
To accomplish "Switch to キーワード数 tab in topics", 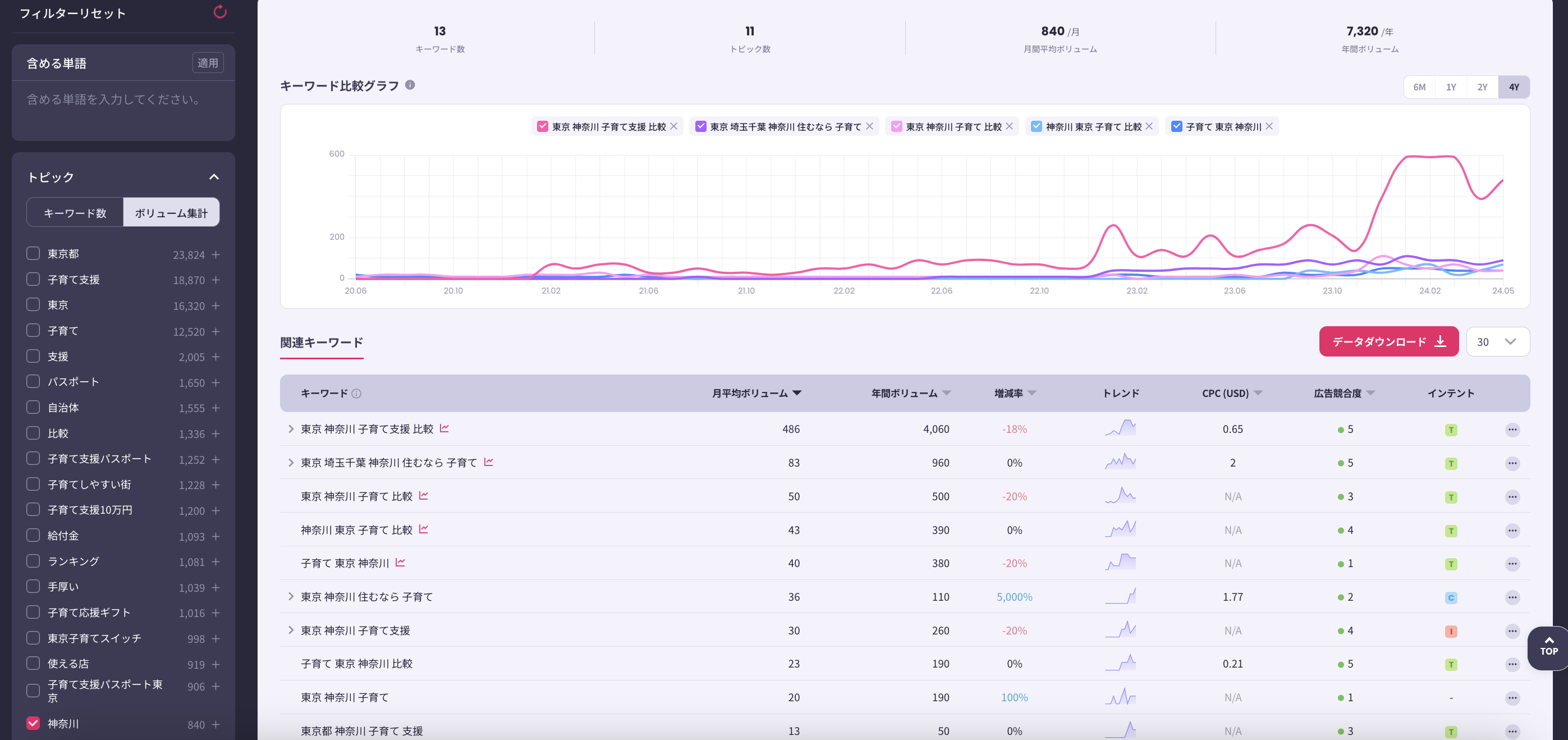I will [75, 213].
